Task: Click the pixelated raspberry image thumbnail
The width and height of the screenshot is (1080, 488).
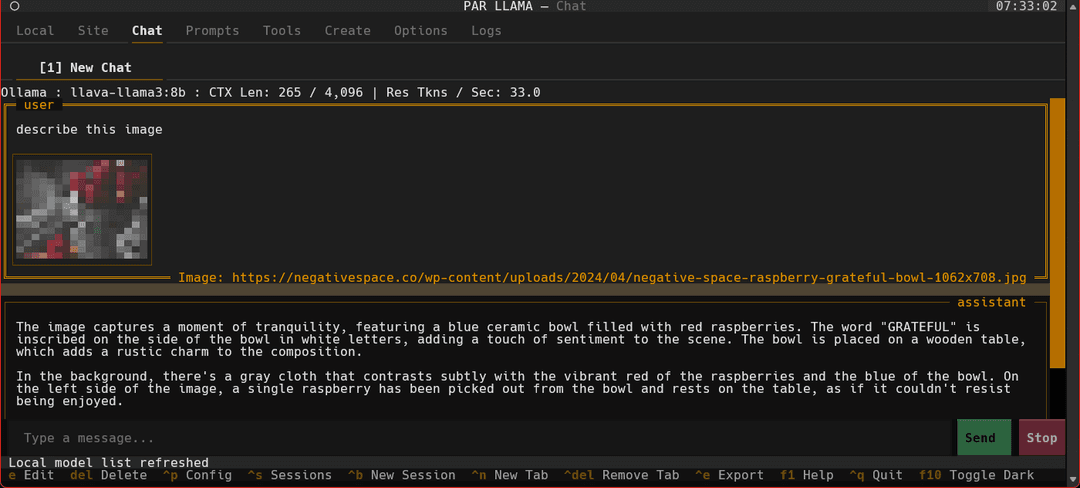Action: pyautogui.click(x=82, y=209)
